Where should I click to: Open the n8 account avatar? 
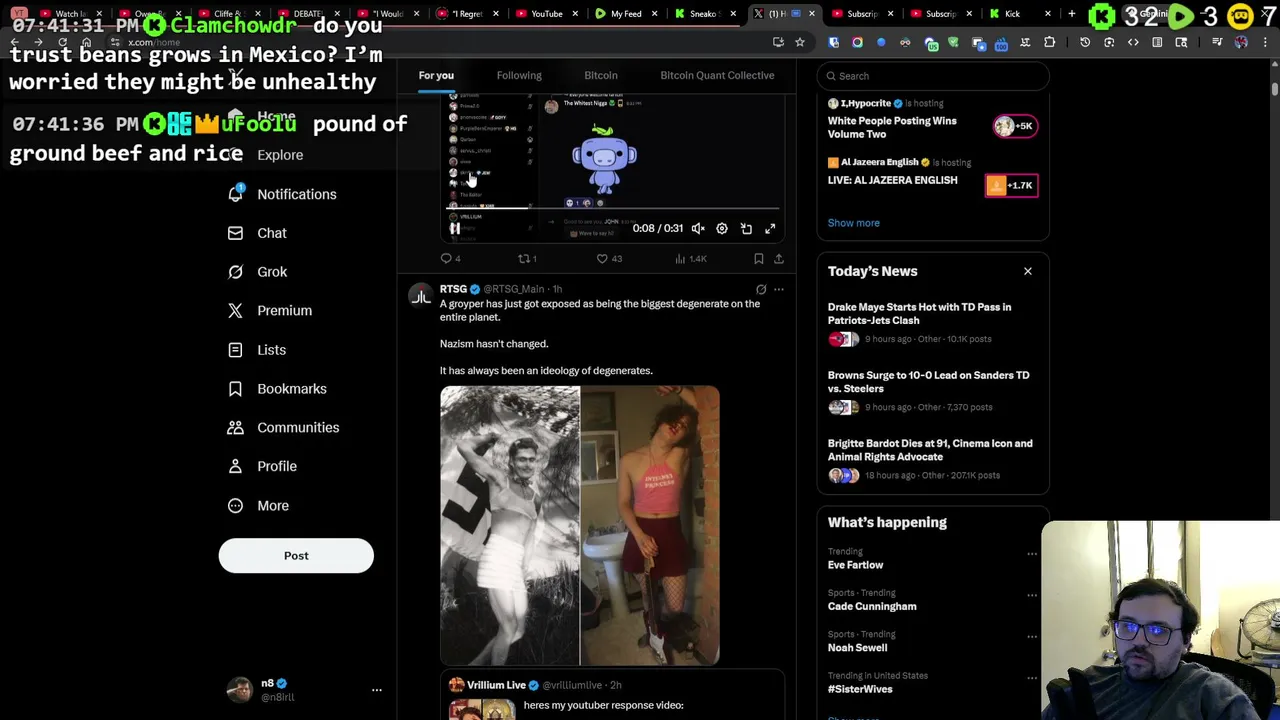coord(240,690)
